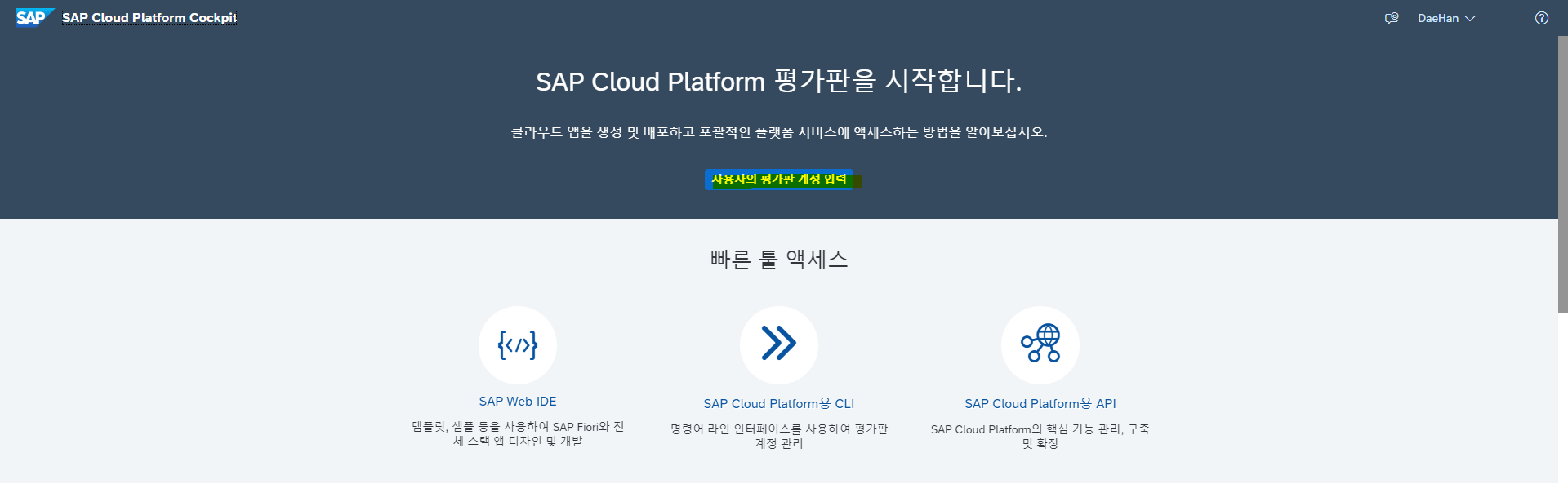Image resolution: width=1568 pixels, height=502 pixels.
Task: Open SAP Web IDE code icon
Action: [x=518, y=345]
